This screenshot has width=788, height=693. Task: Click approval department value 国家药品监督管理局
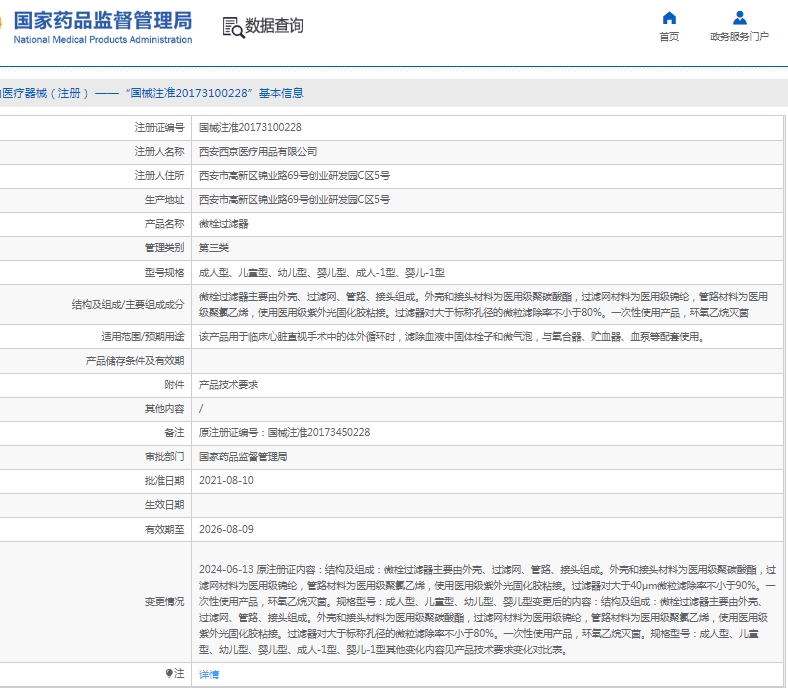tap(243, 457)
